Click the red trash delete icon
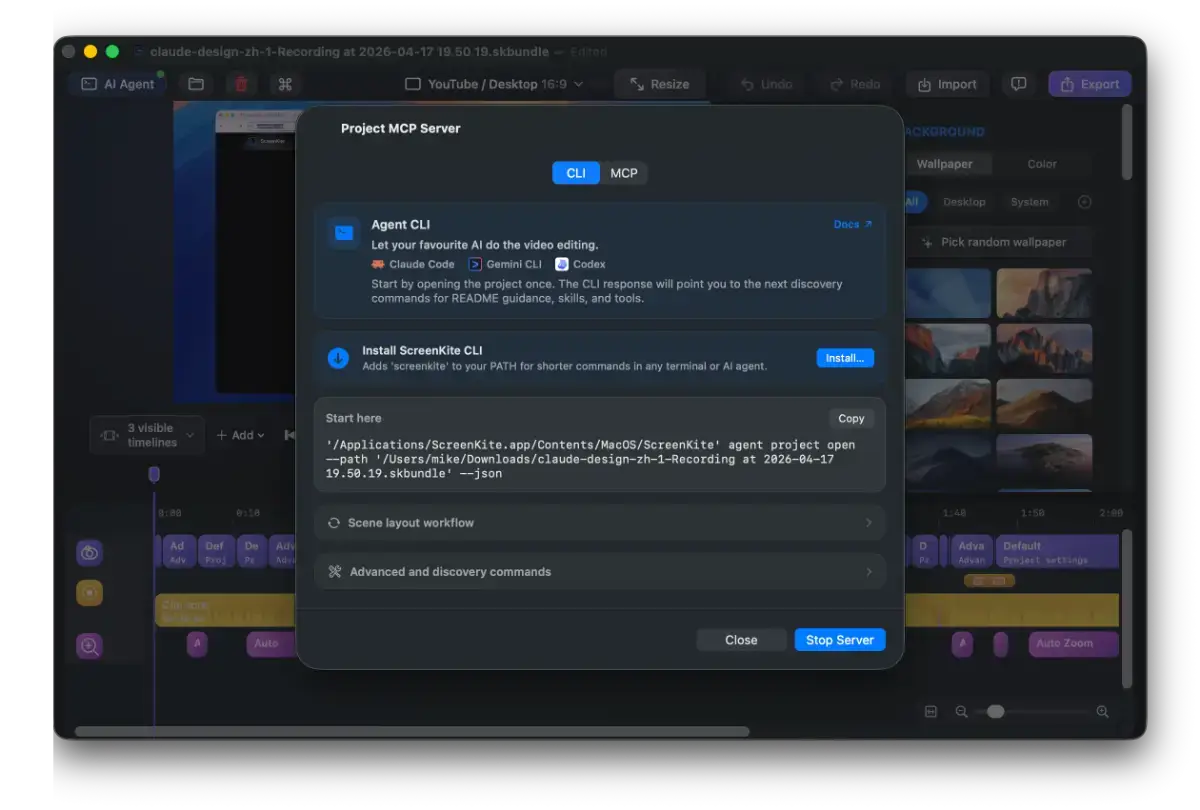Screen dimensions: 1200x810 (x=241, y=84)
